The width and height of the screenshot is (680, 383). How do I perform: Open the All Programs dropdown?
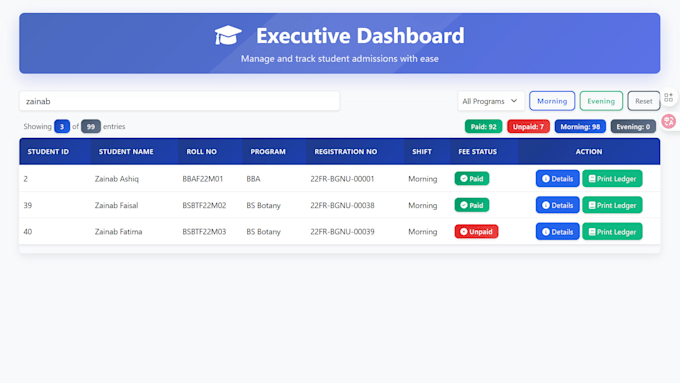[490, 101]
